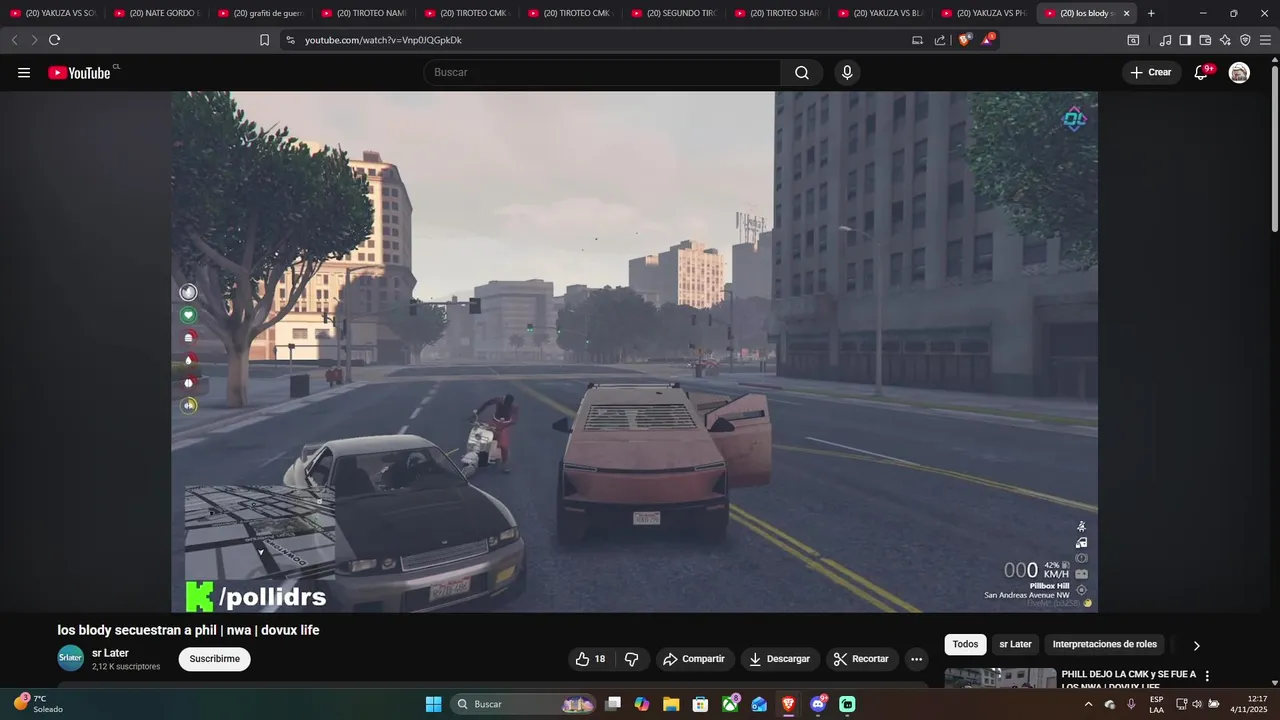Go forward in the browser
Viewport: 1280px width, 720px height.
(x=34, y=40)
